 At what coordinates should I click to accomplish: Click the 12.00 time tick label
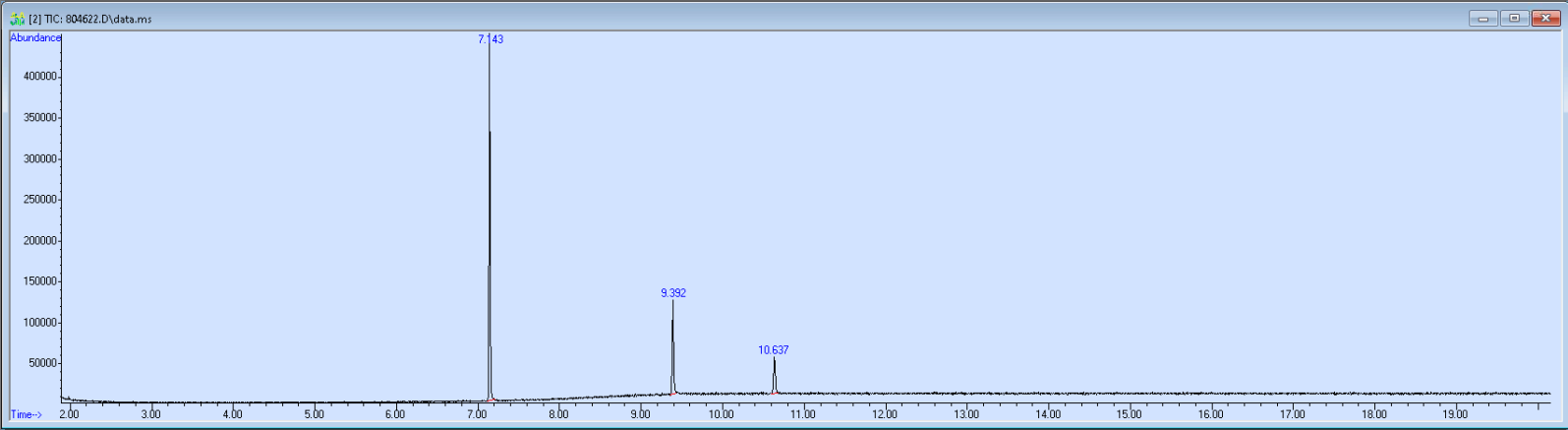click(885, 415)
